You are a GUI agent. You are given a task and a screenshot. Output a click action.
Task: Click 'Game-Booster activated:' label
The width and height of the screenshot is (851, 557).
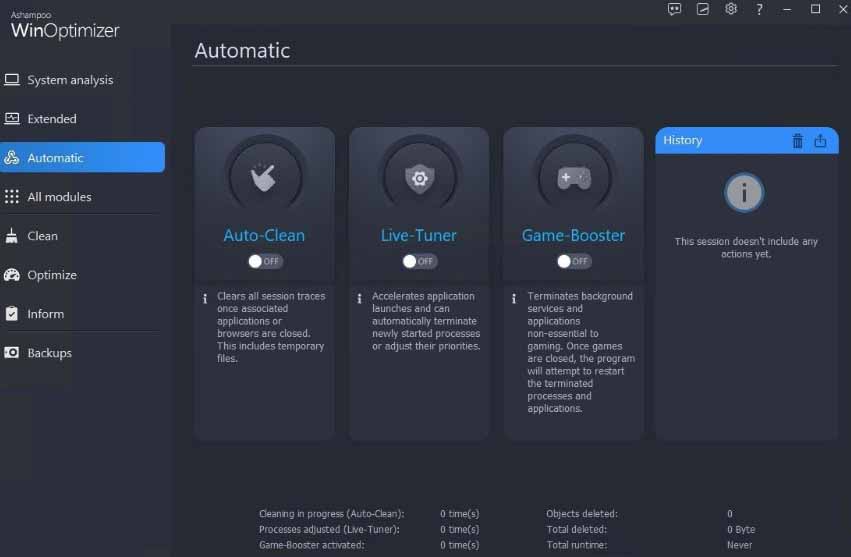coord(312,545)
